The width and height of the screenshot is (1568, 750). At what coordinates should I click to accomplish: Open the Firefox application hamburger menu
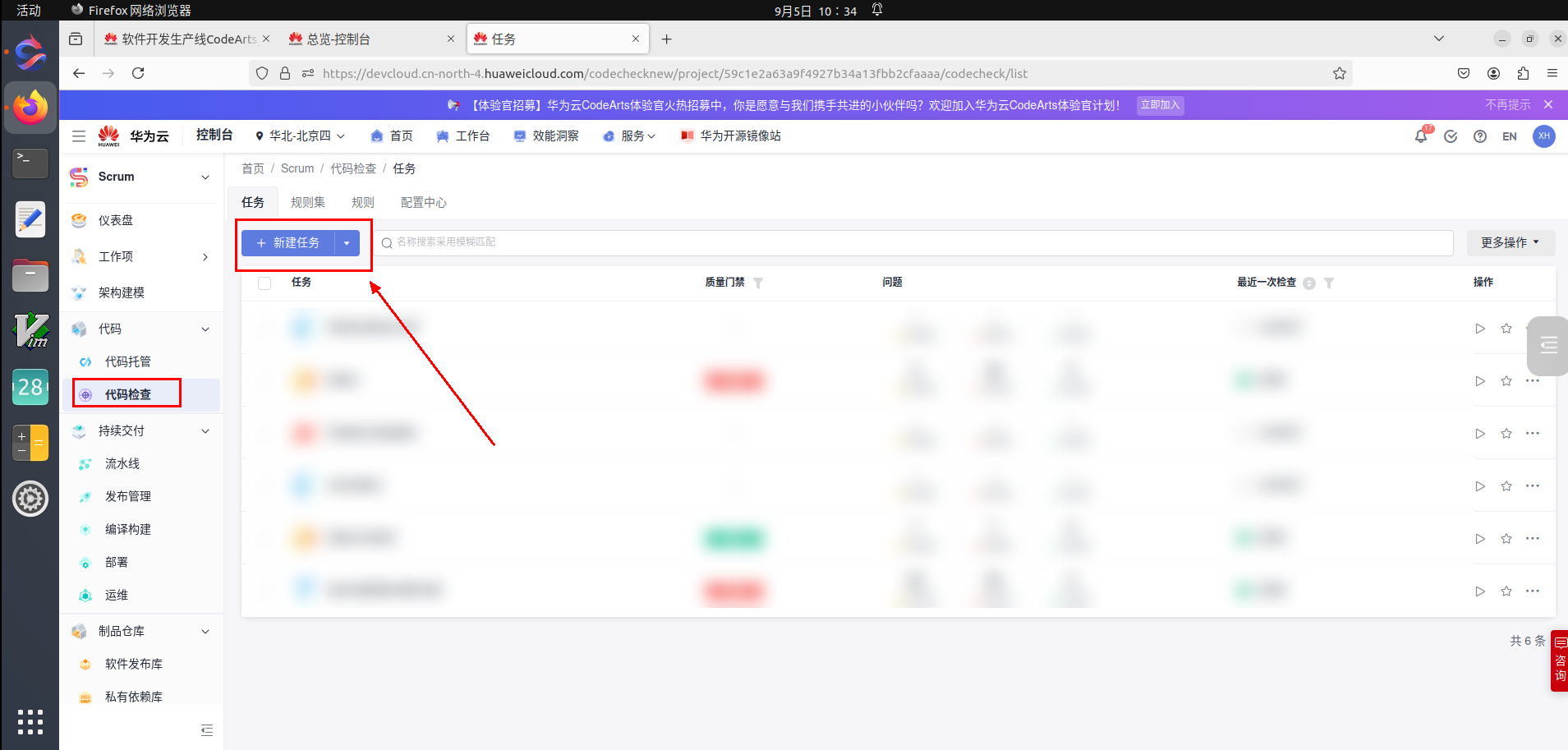tap(1552, 73)
